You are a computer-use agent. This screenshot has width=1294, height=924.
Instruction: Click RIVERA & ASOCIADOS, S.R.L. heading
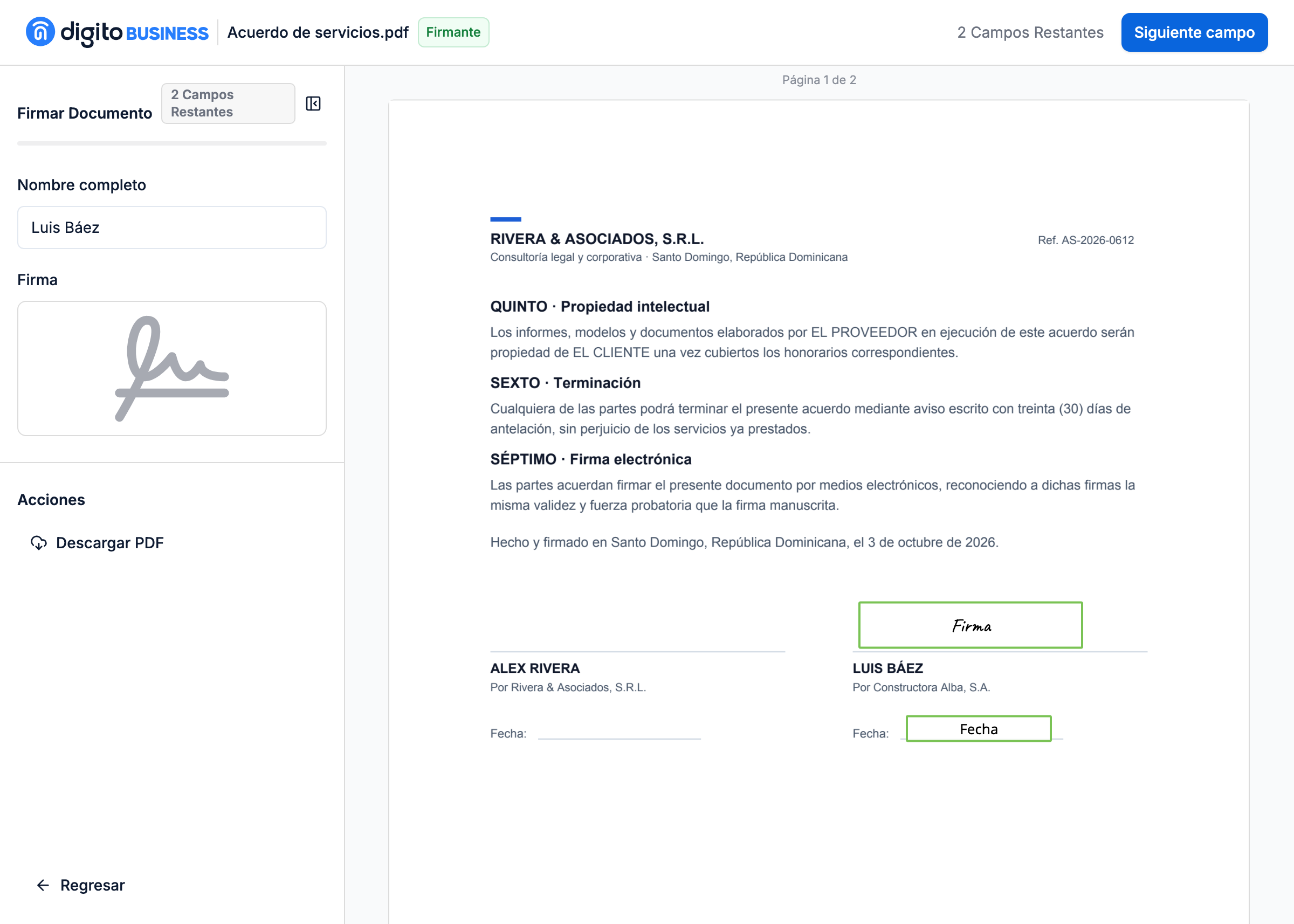point(597,239)
